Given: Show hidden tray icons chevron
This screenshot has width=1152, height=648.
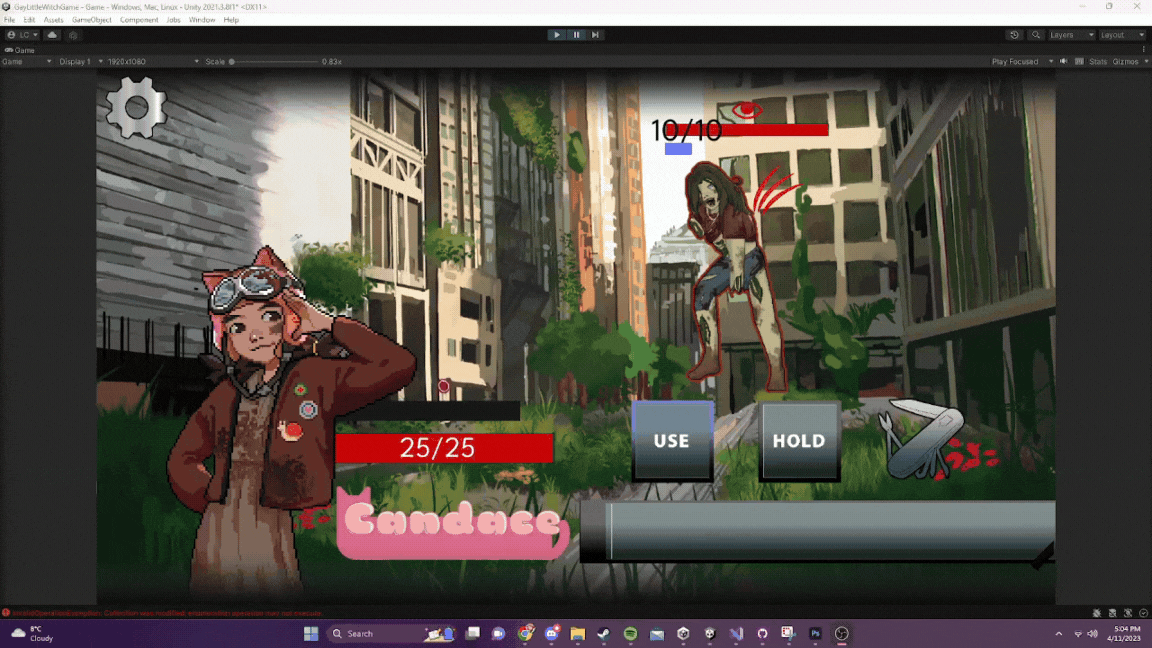Looking at the screenshot, I should click(1059, 633).
